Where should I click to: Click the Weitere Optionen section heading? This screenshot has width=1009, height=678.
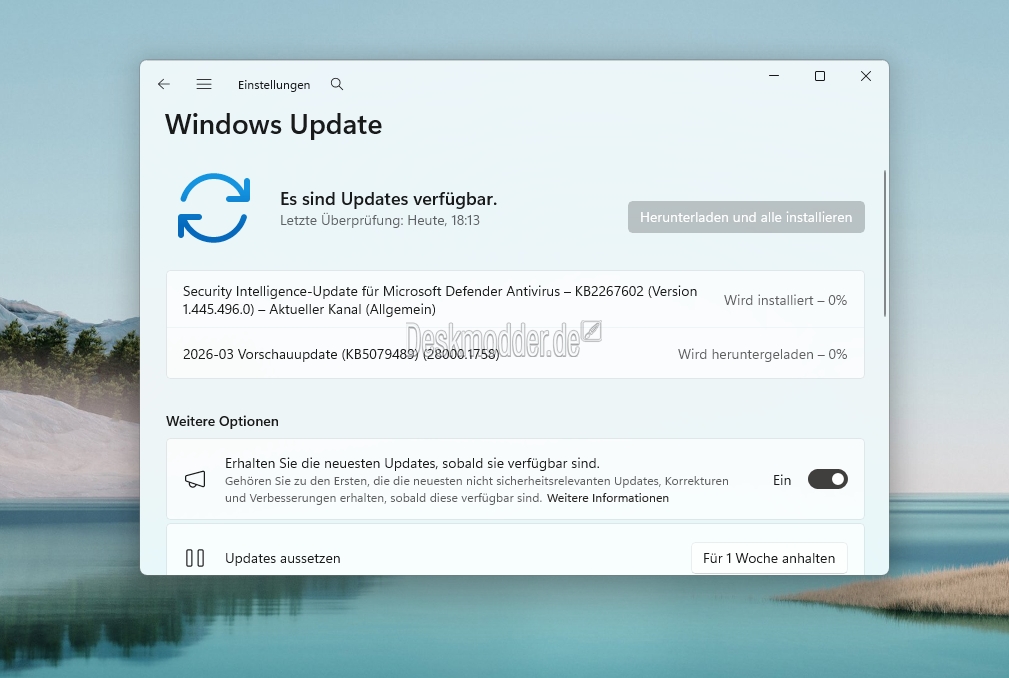pos(222,421)
